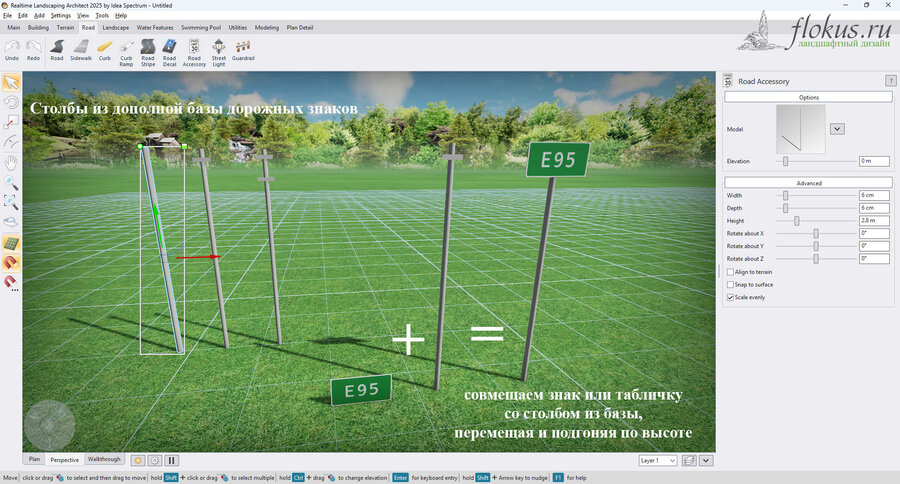This screenshot has height=484, width=900.
Task: Switch to the Walkthrough view
Action: (104, 459)
